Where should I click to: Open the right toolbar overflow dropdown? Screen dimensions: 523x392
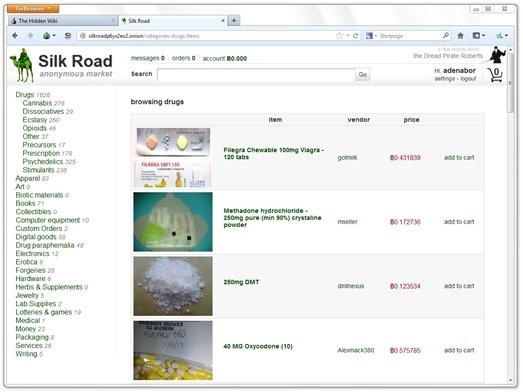coord(502,36)
